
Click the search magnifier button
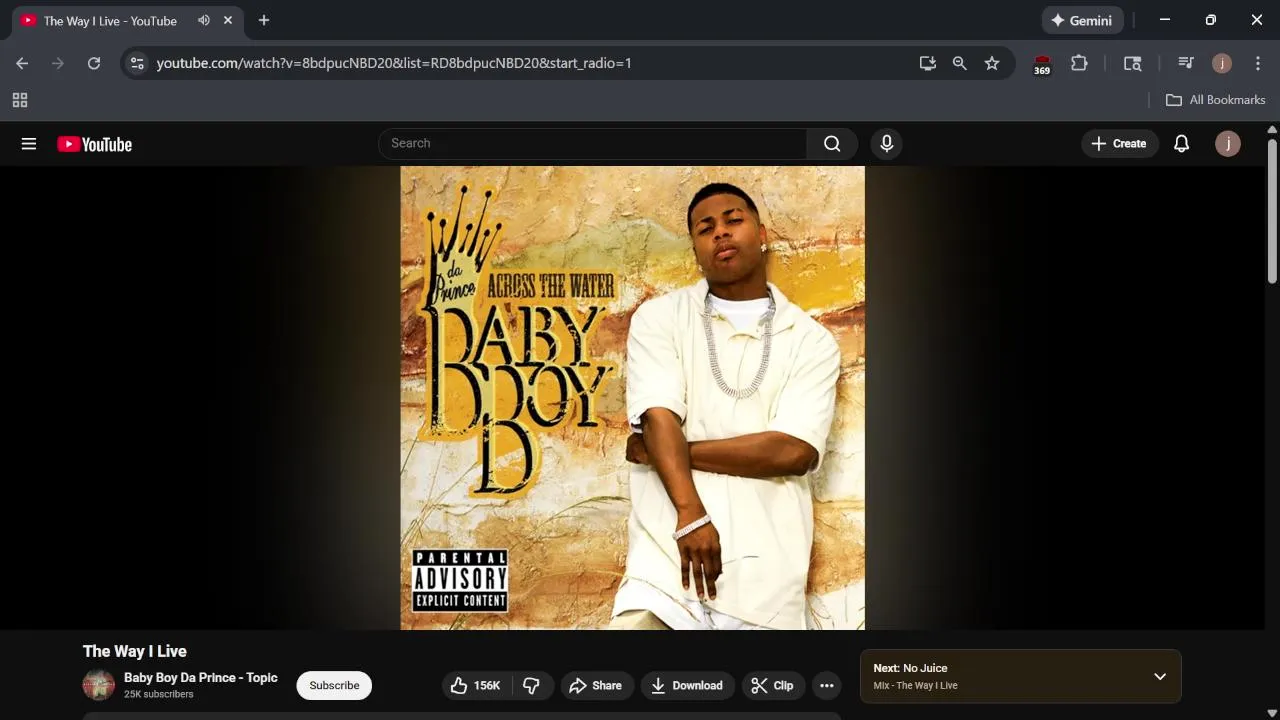tap(832, 144)
